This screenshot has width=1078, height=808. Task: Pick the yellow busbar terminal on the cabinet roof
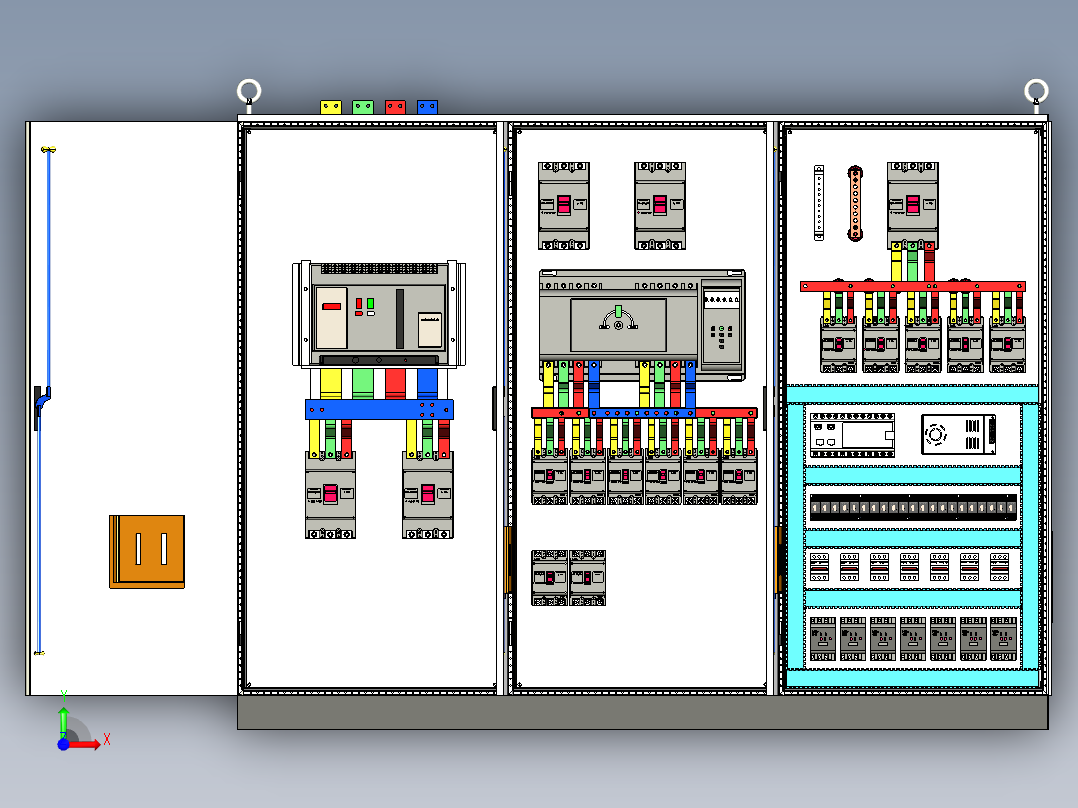click(x=331, y=107)
